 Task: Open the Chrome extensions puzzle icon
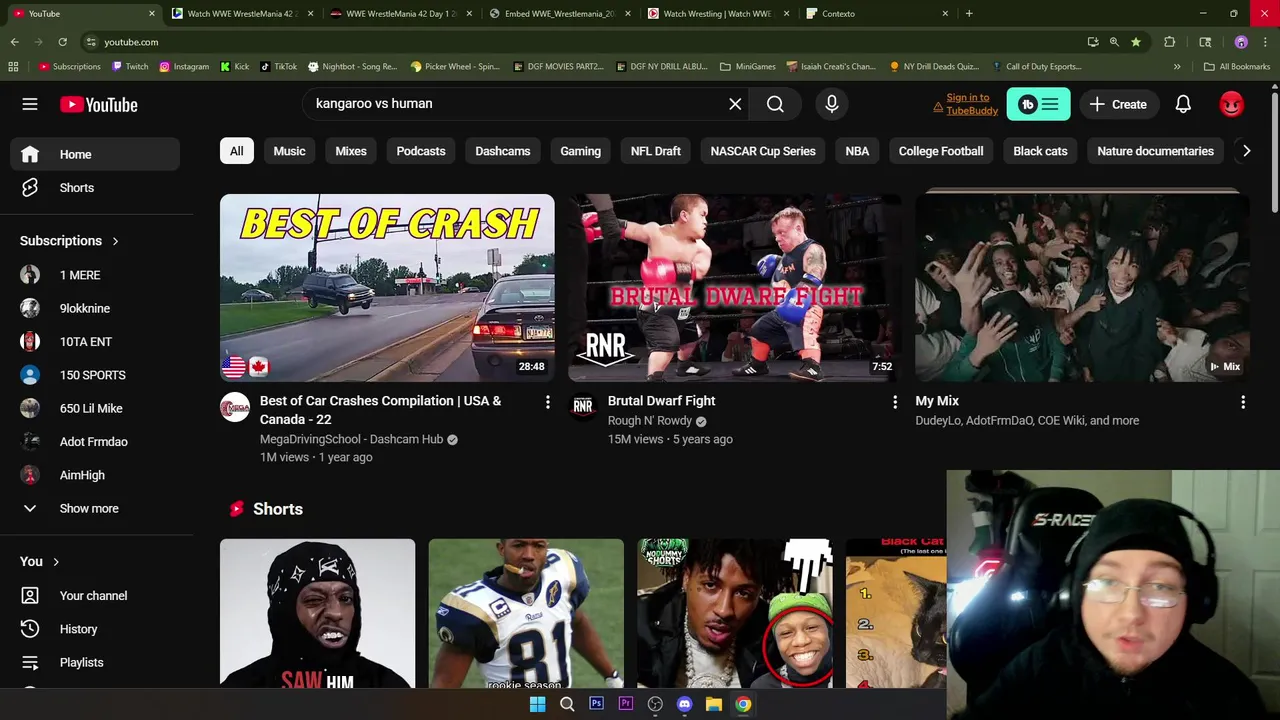[1169, 42]
